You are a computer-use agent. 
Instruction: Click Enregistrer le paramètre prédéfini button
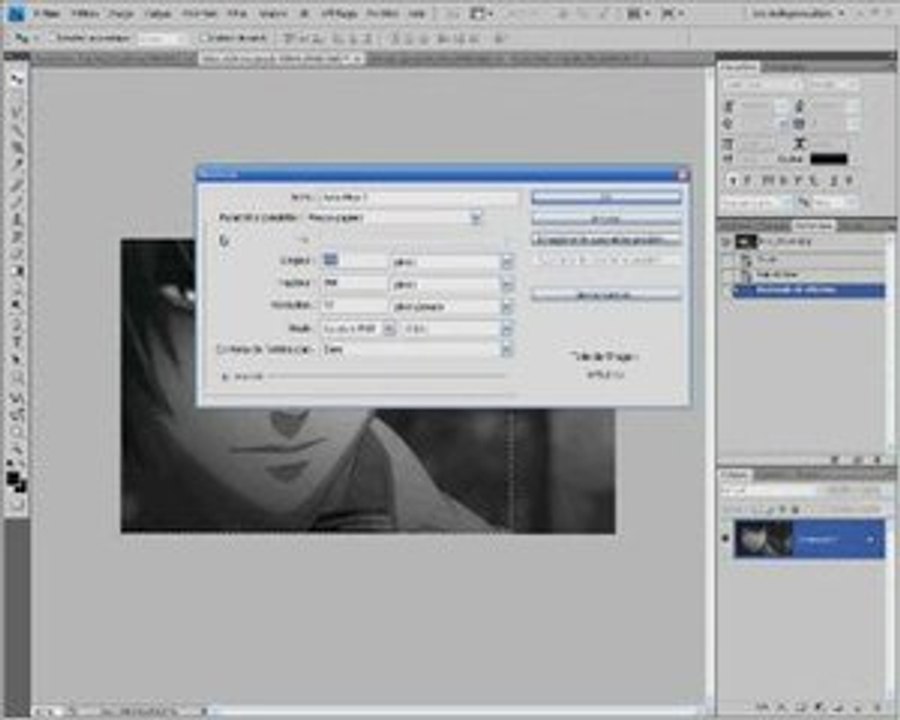(x=606, y=239)
